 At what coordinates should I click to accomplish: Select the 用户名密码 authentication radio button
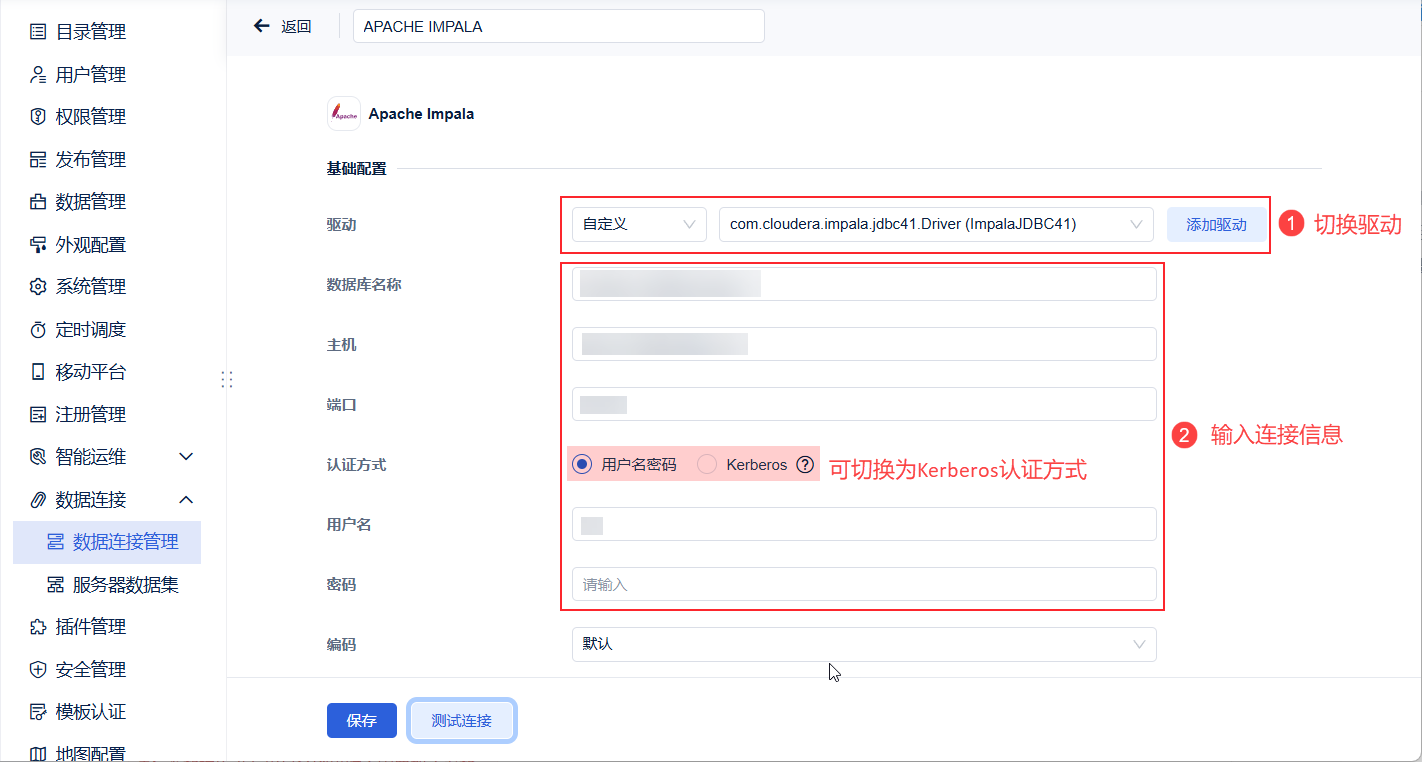click(582, 465)
